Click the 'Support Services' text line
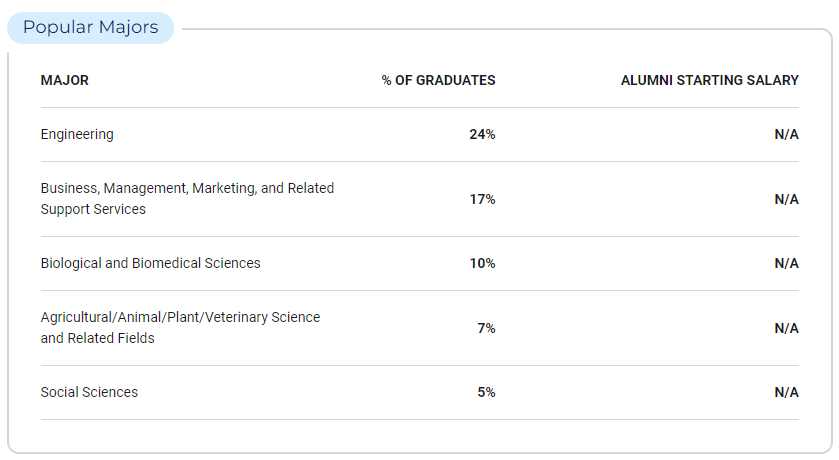Image resolution: width=839 pixels, height=460 pixels. 93,209
